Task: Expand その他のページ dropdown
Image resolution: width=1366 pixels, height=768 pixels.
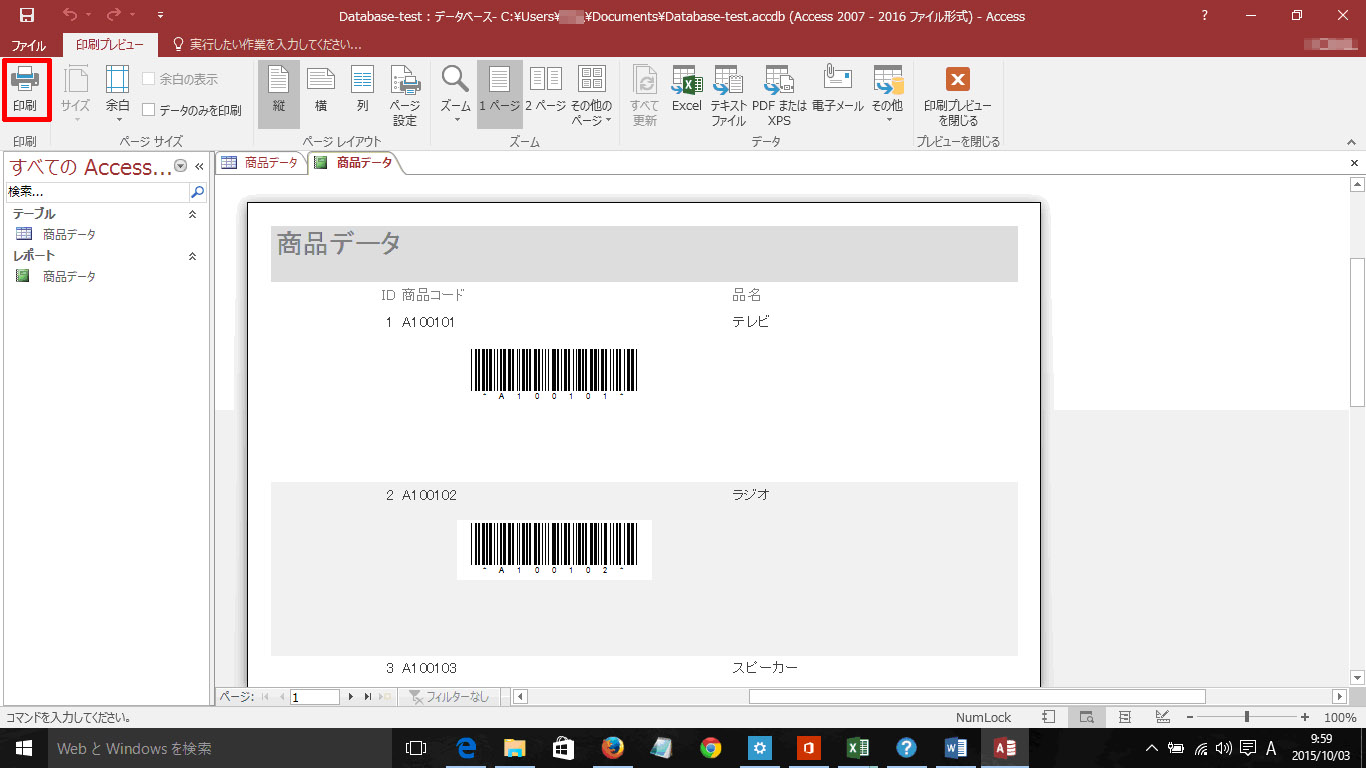Action: [x=592, y=95]
